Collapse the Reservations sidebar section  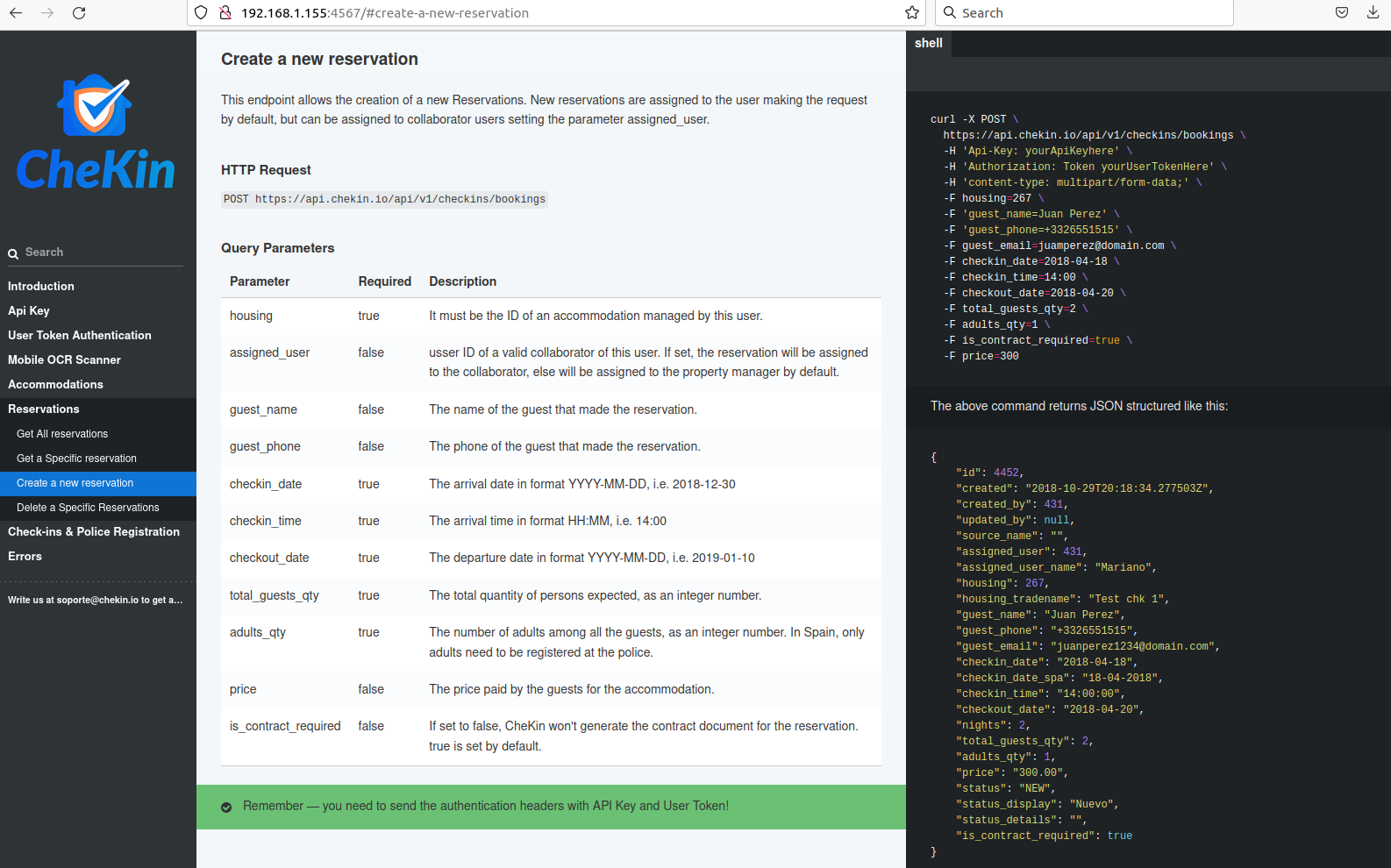(x=44, y=409)
